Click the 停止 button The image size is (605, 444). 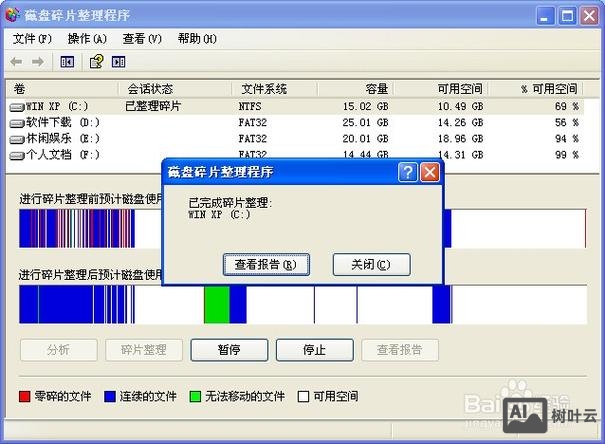pyautogui.click(x=314, y=350)
